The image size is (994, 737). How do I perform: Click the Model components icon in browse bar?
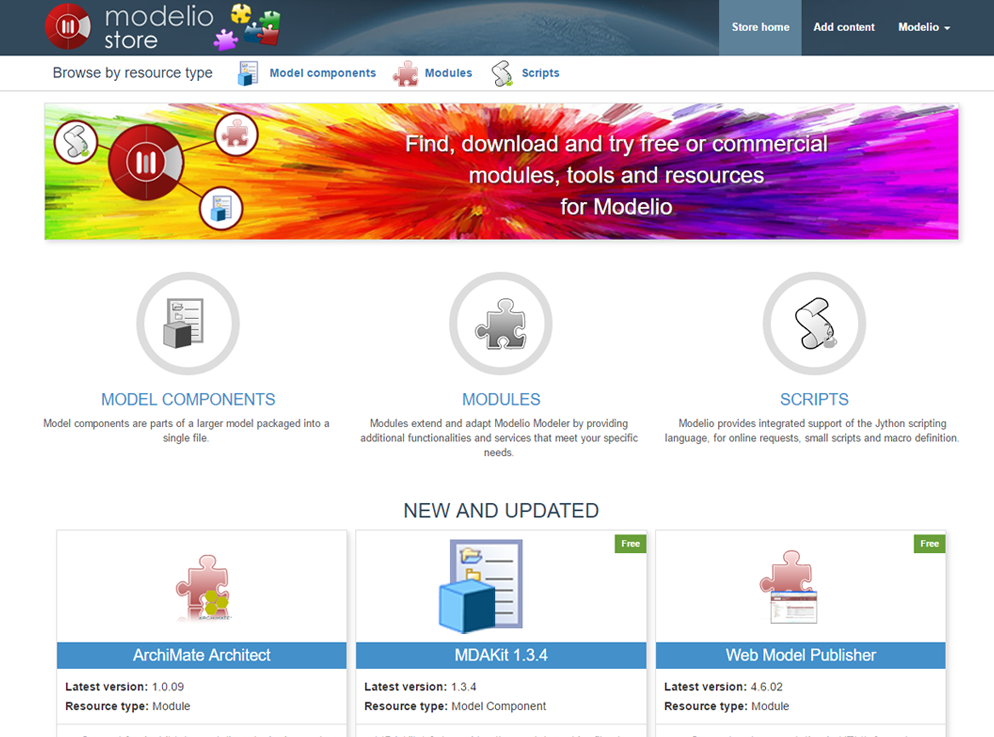click(247, 74)
